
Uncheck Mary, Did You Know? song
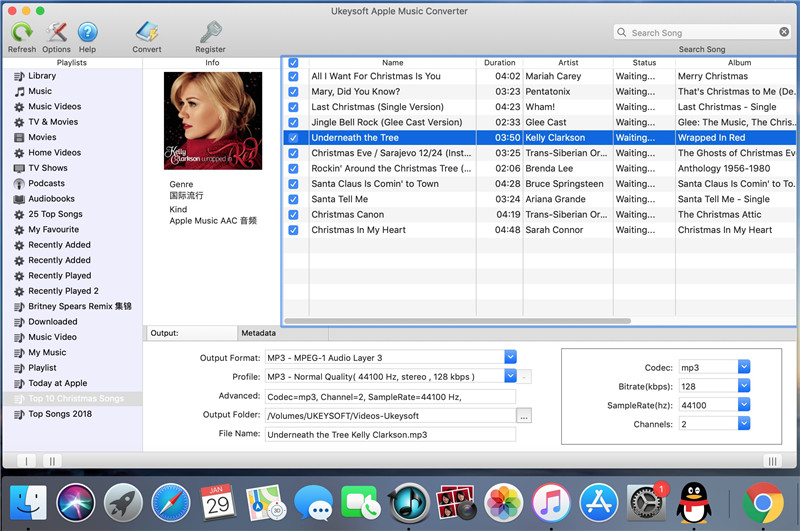tap(293, 91)
